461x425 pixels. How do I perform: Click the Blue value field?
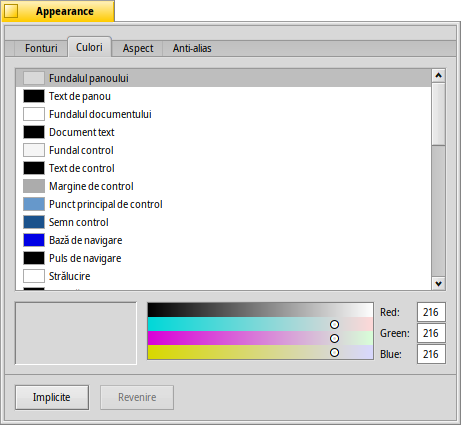[431, 354]
